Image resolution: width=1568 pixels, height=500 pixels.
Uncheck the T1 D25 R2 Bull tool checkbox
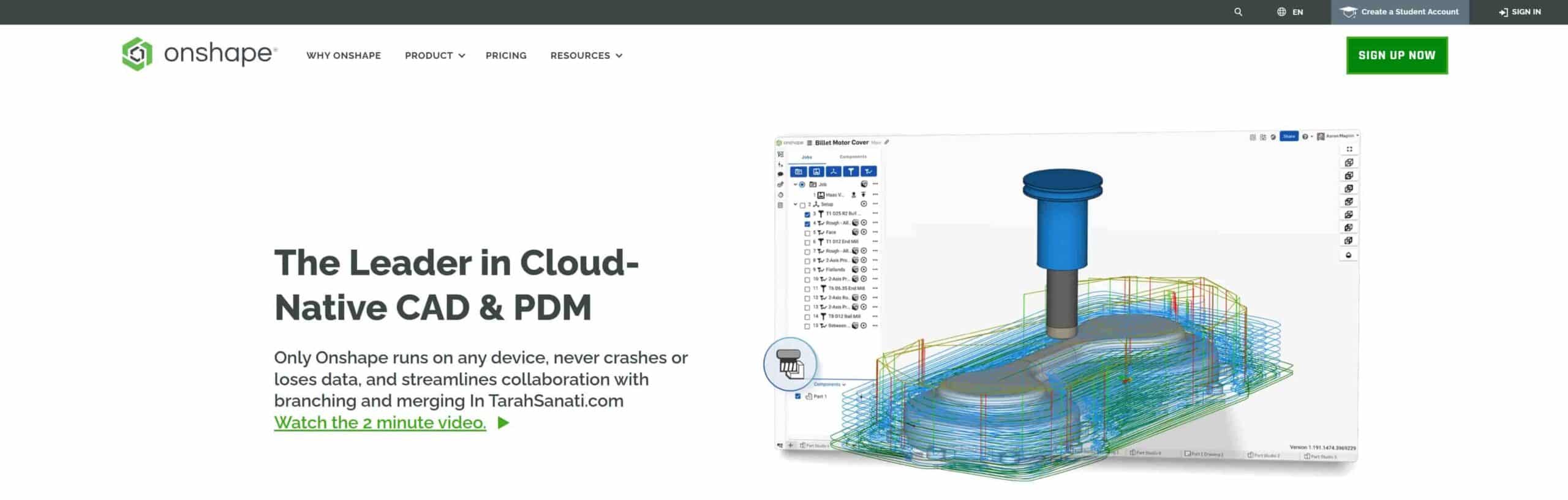pos(807,214)
